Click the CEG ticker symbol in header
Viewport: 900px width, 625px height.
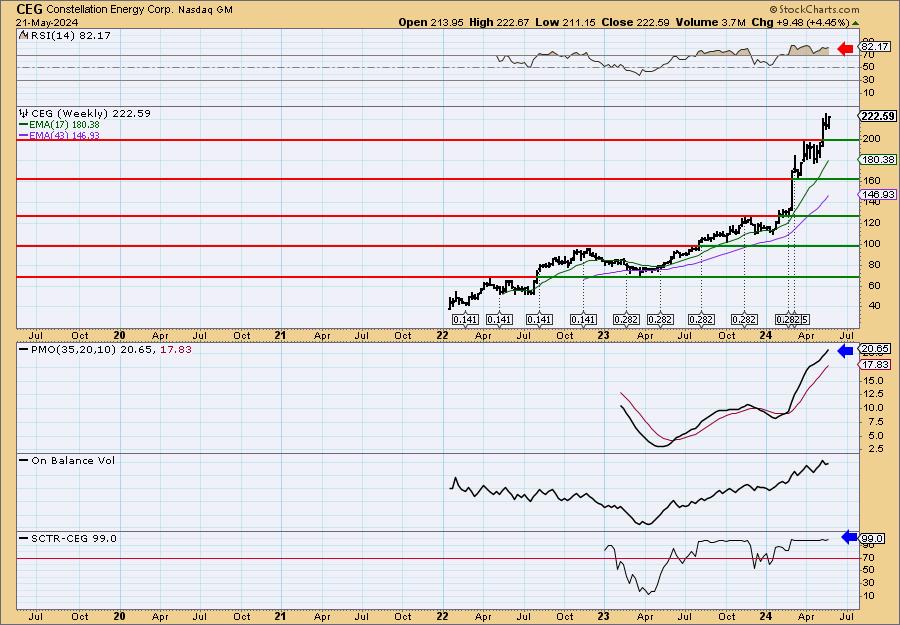[x=29, y=9]
